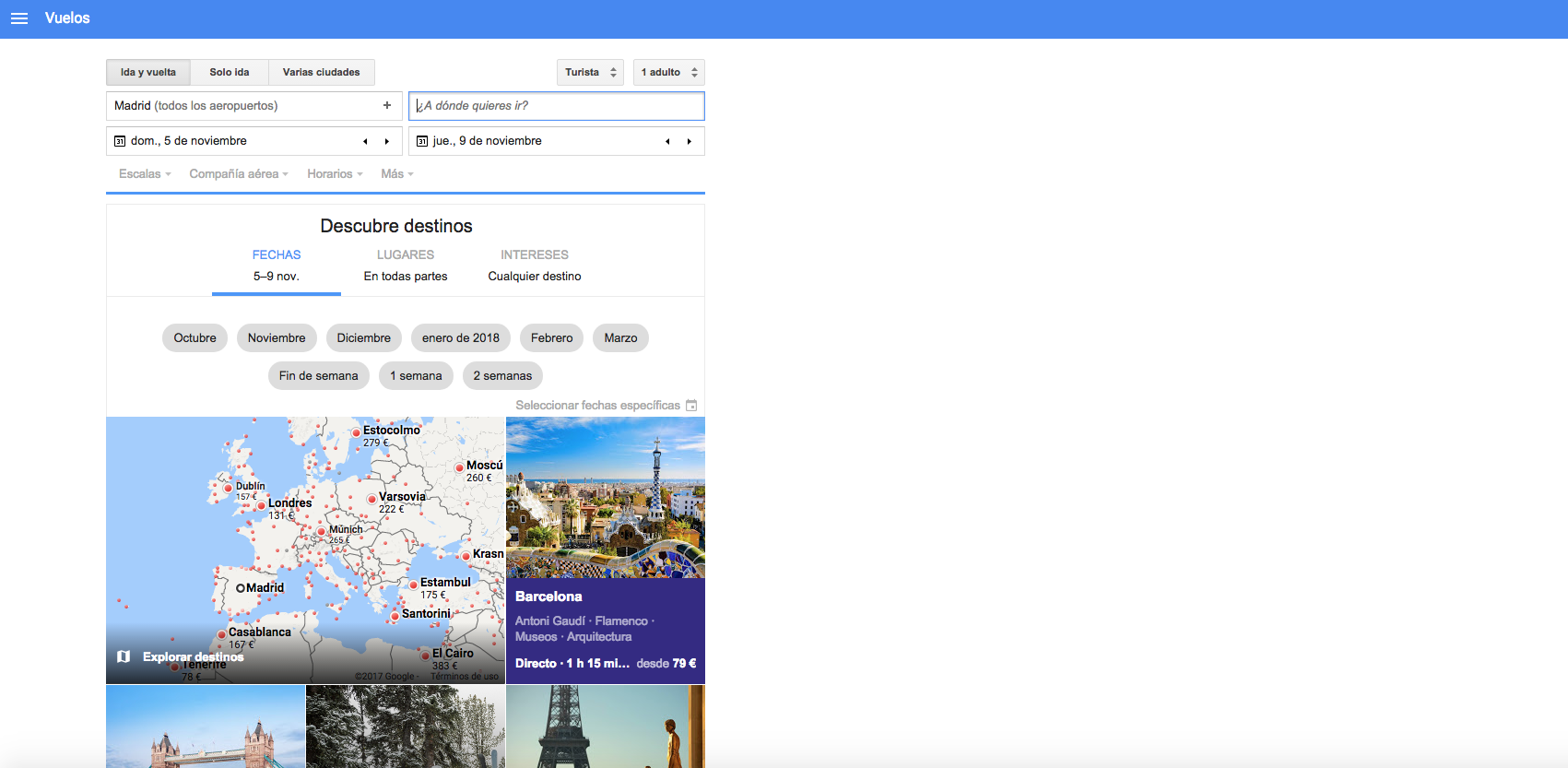This screenshot has height=768, width=1568.
Task: Click the Estocolmo map marker
Action: coord(356,432)
